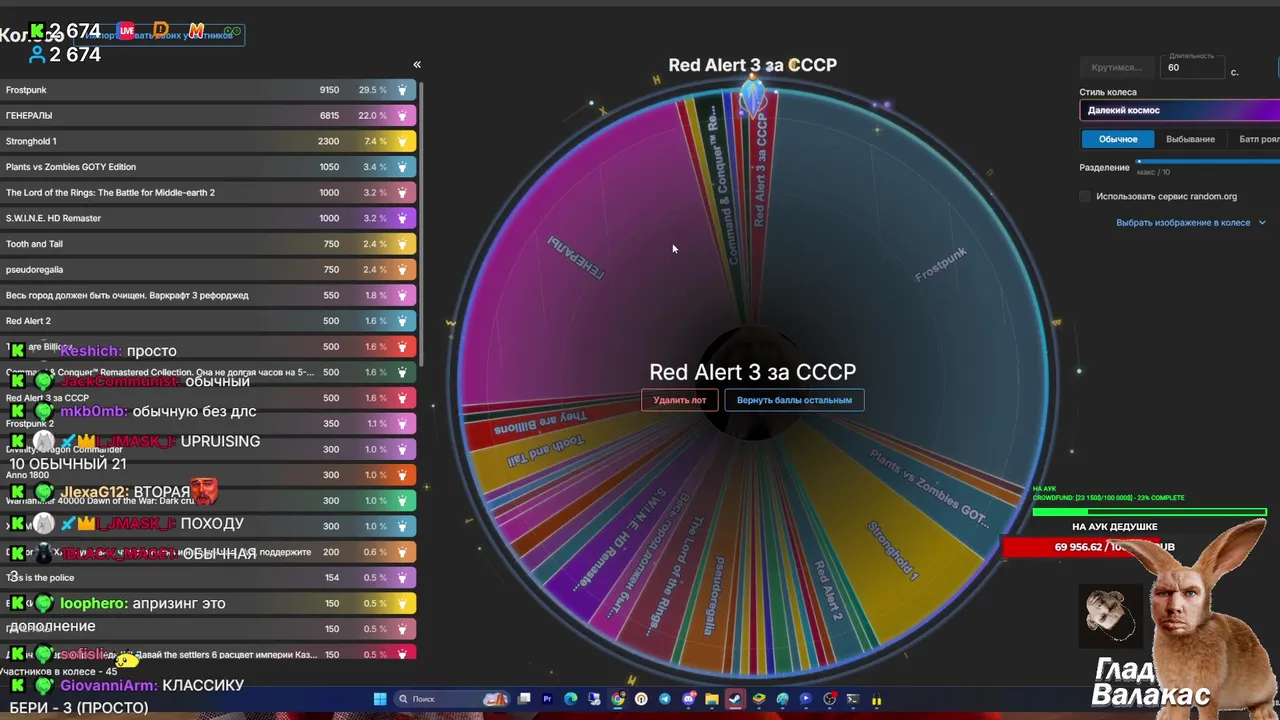Click the Tooth and Tail row icon
Viewport: 1280px width, 720px height.
tap(402, 244)
